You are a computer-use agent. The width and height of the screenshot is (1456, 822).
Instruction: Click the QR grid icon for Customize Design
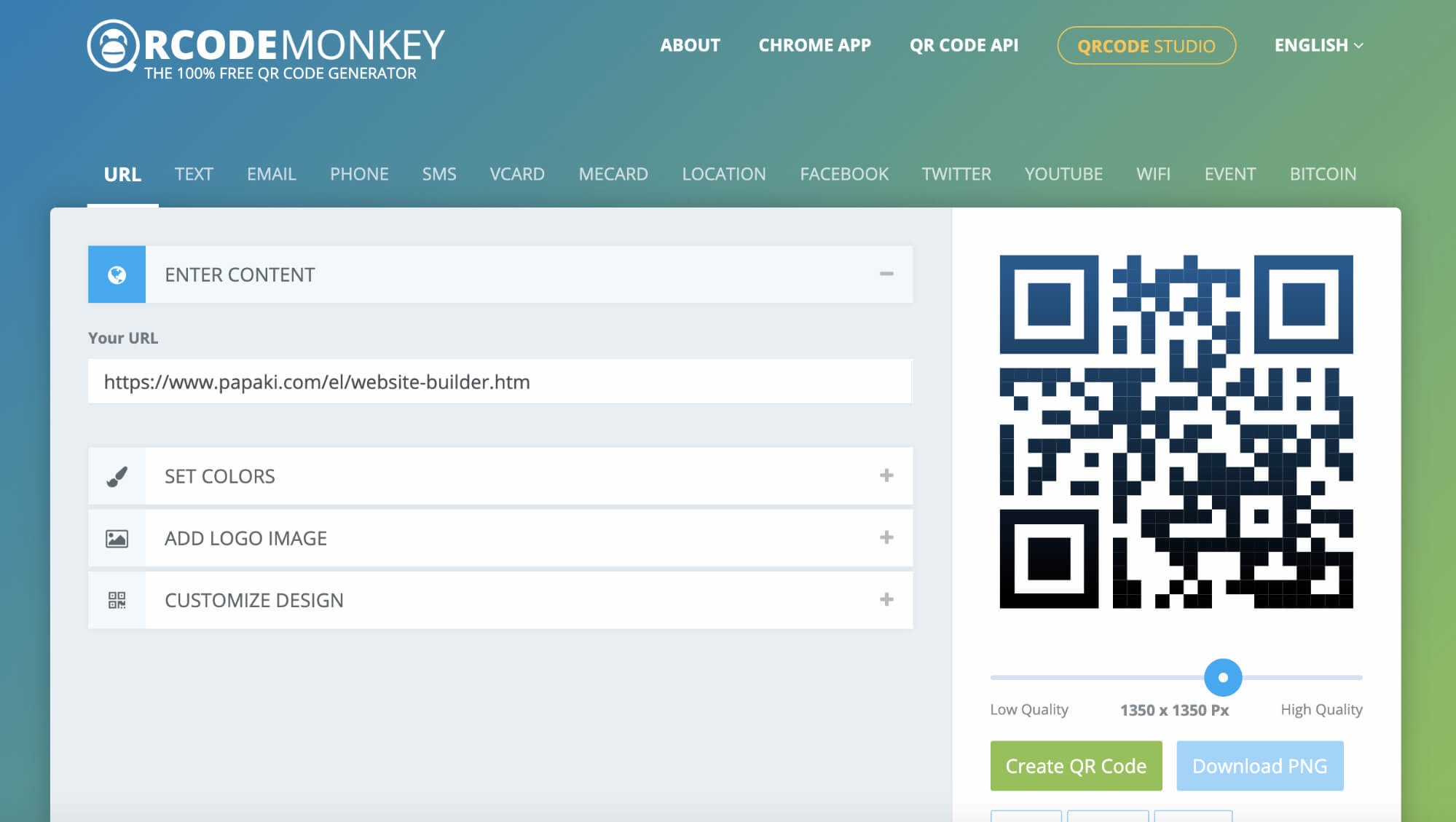[117, 600]
